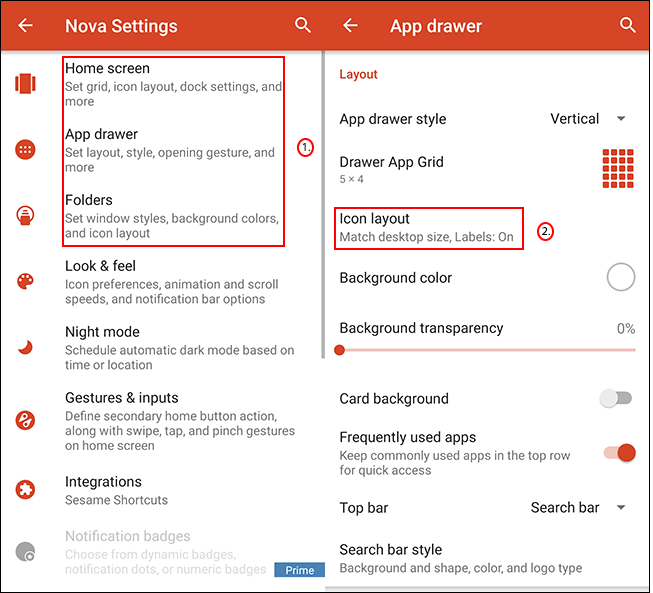Image resolution: width=653 pixels, height=593 pixels.
Task: Toggle Card background switch
Action: click(616, 399)
